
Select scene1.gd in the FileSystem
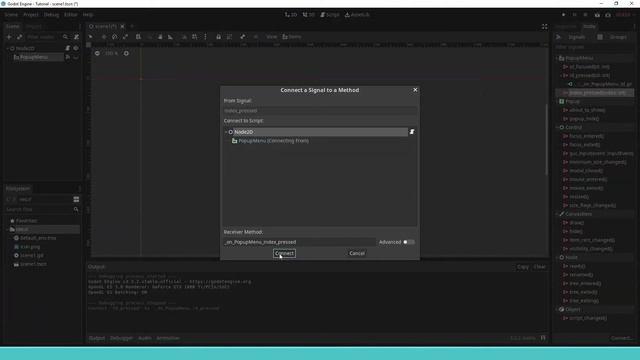point(31,256)
